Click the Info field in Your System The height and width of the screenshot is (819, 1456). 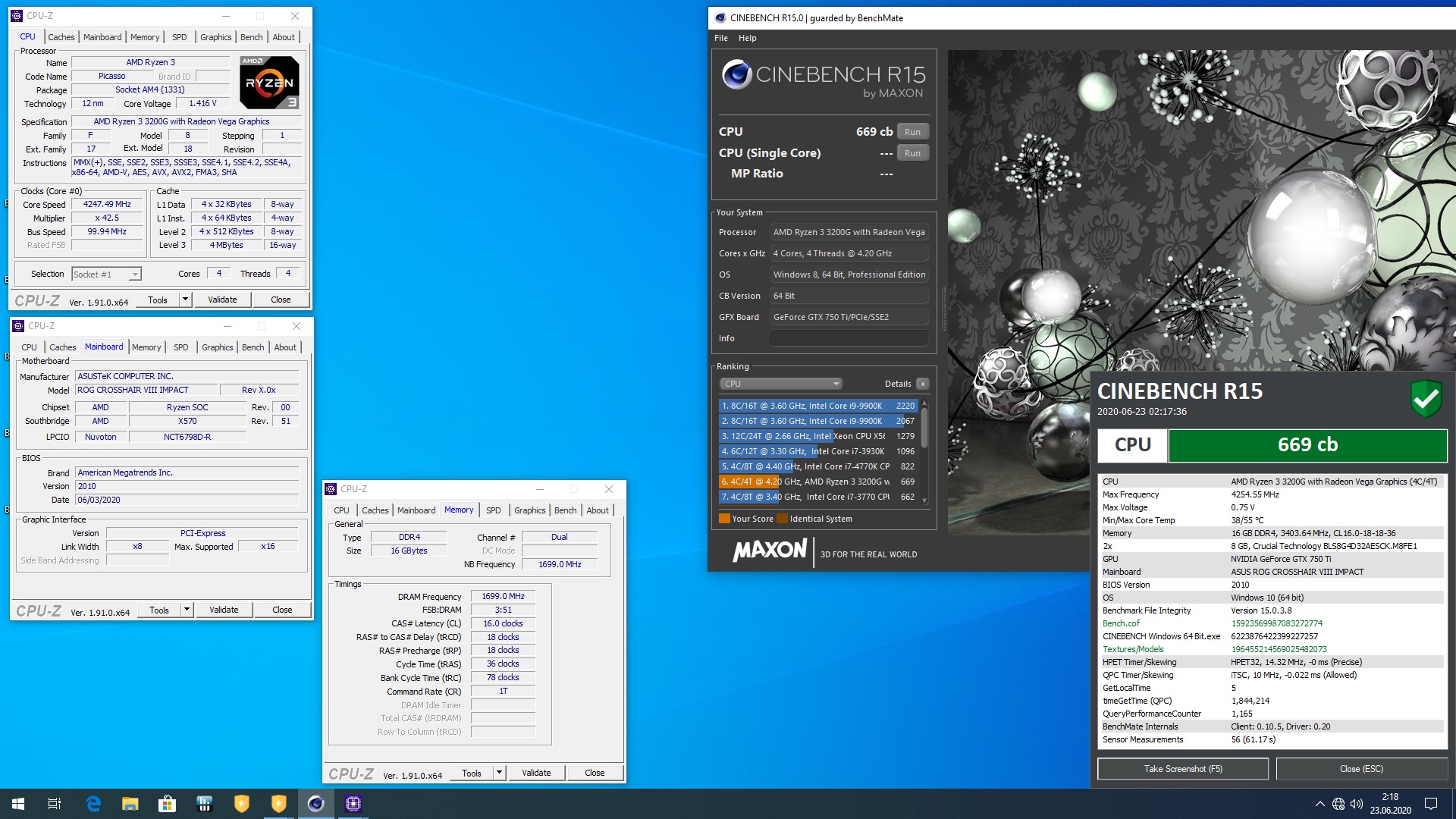click(849, 338)
